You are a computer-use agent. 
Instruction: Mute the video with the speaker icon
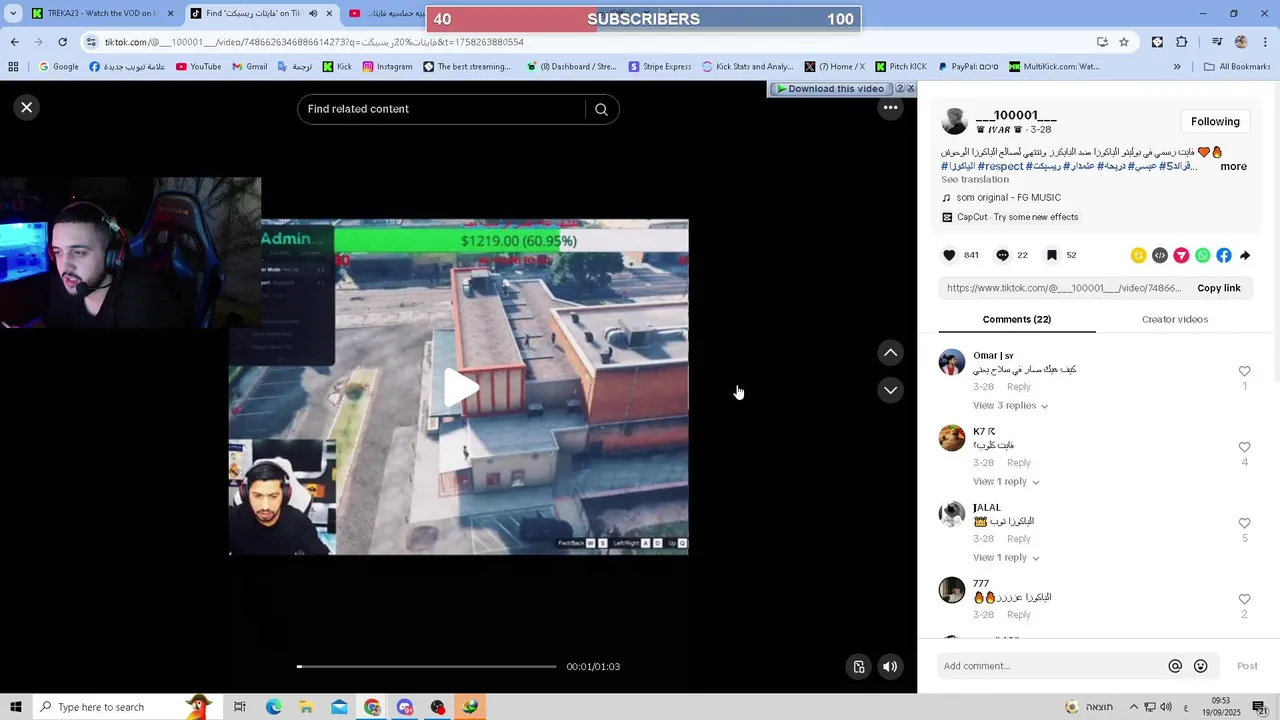pos(890,667)
